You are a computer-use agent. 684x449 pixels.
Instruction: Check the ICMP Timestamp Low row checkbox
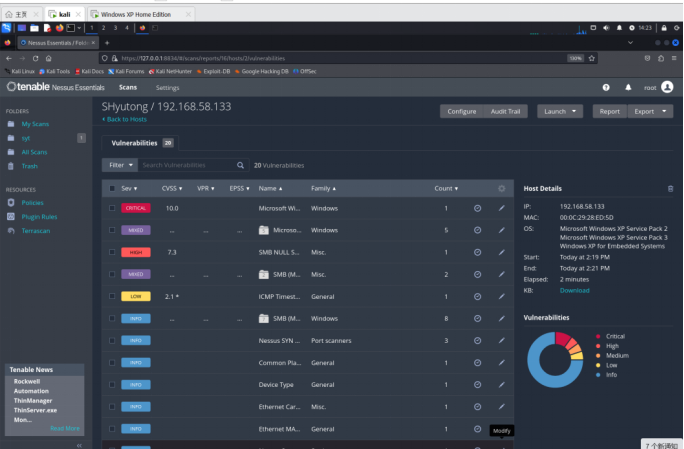112,296
